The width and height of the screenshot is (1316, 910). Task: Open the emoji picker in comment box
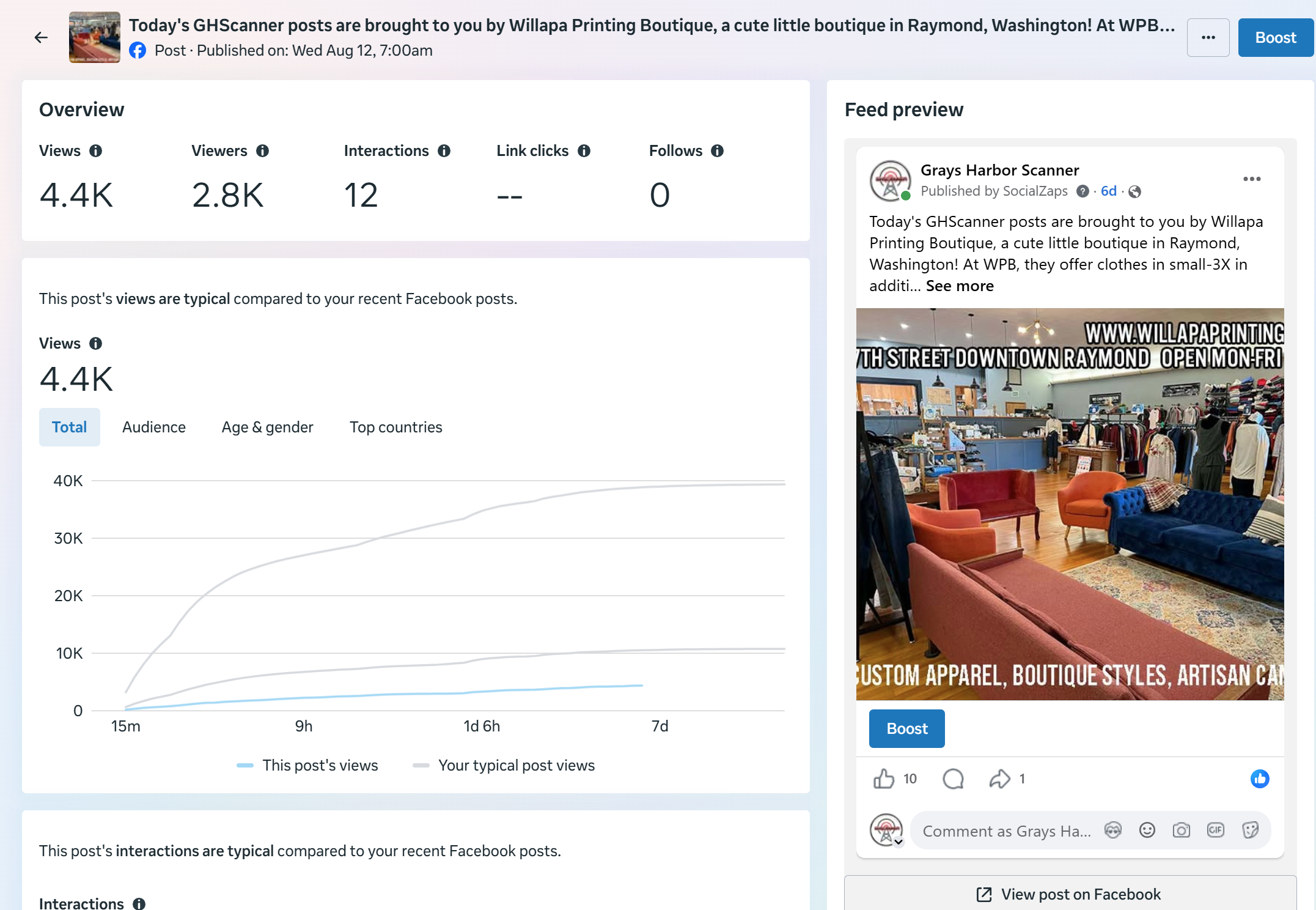tap(1147, 830)
